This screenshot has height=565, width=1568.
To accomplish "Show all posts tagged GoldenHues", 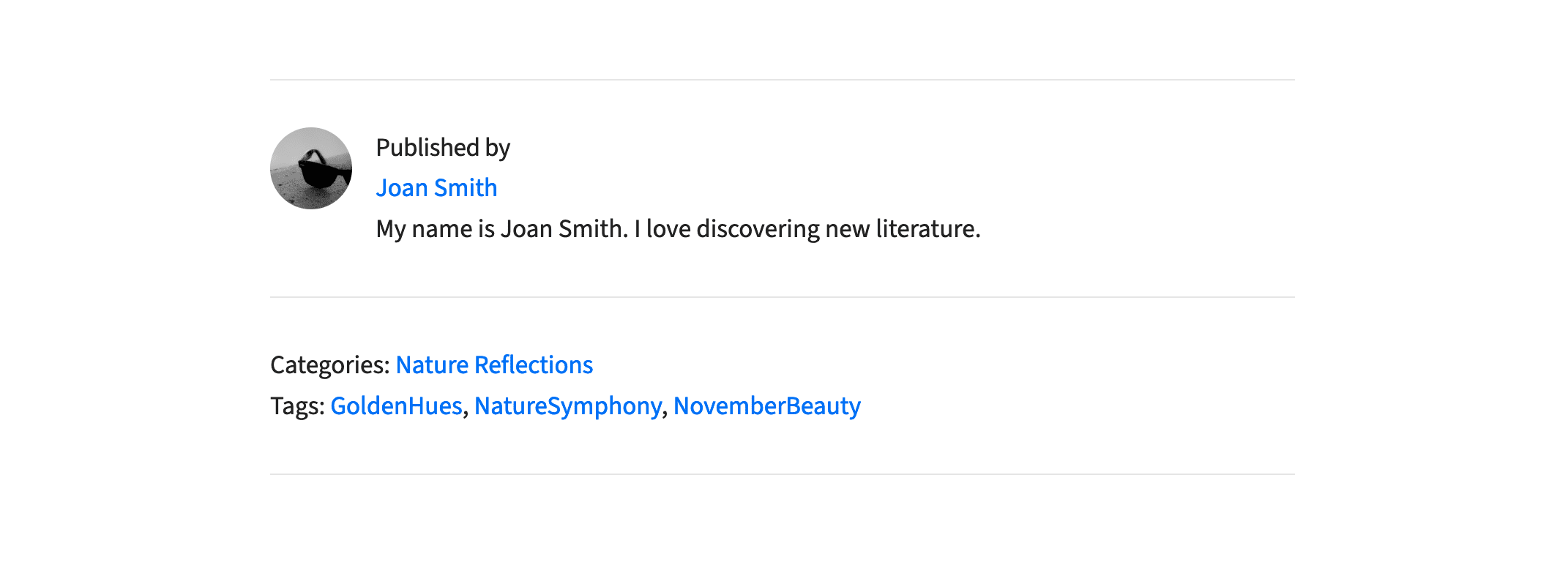I will tap(396, 405).
